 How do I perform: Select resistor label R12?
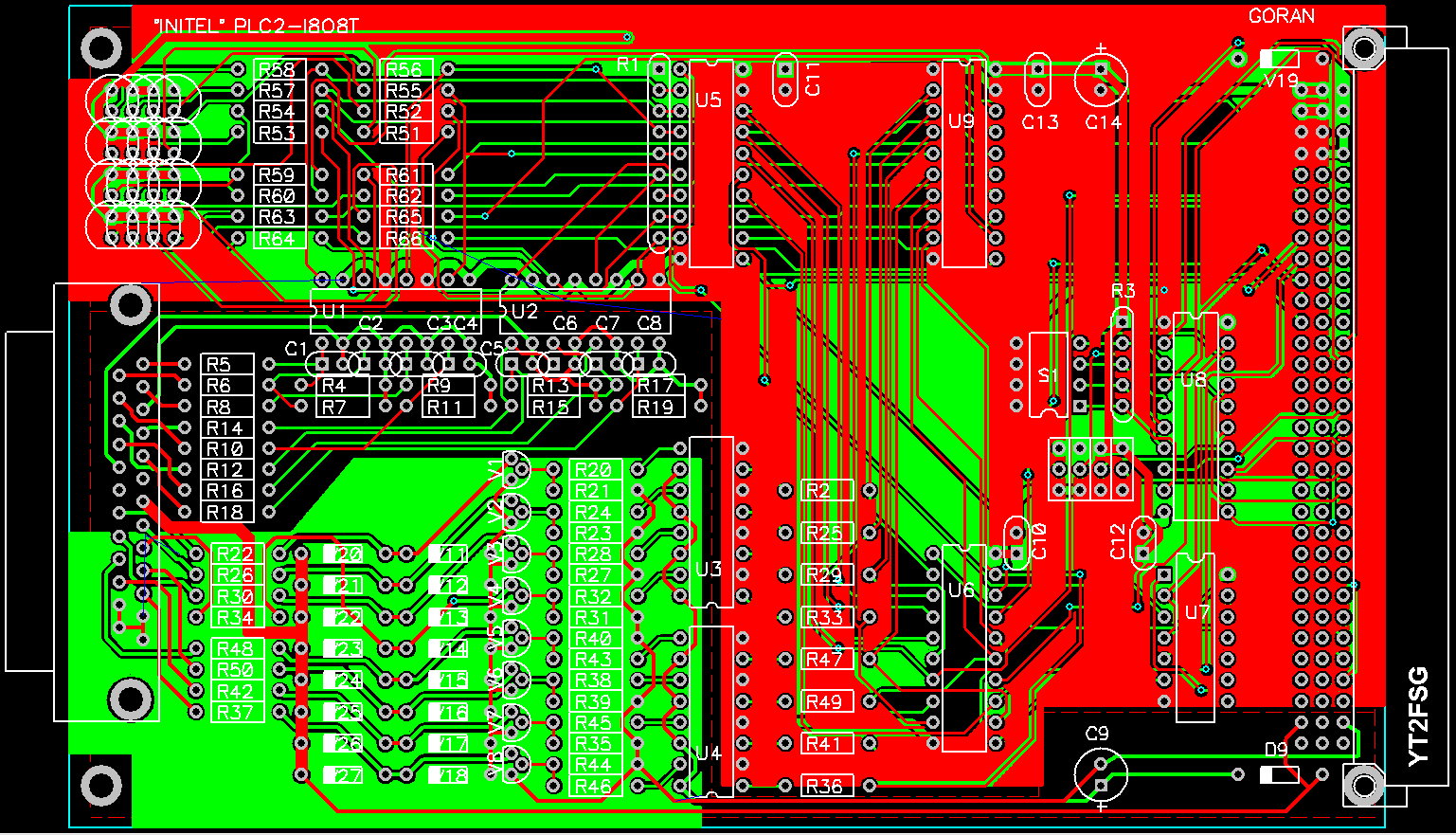point(225,470)
